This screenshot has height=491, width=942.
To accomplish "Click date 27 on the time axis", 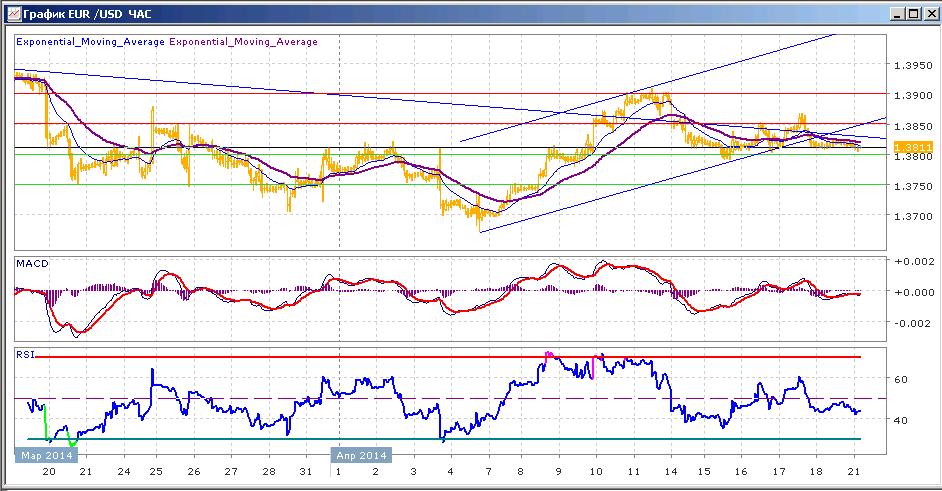I will tap(231, 472).
